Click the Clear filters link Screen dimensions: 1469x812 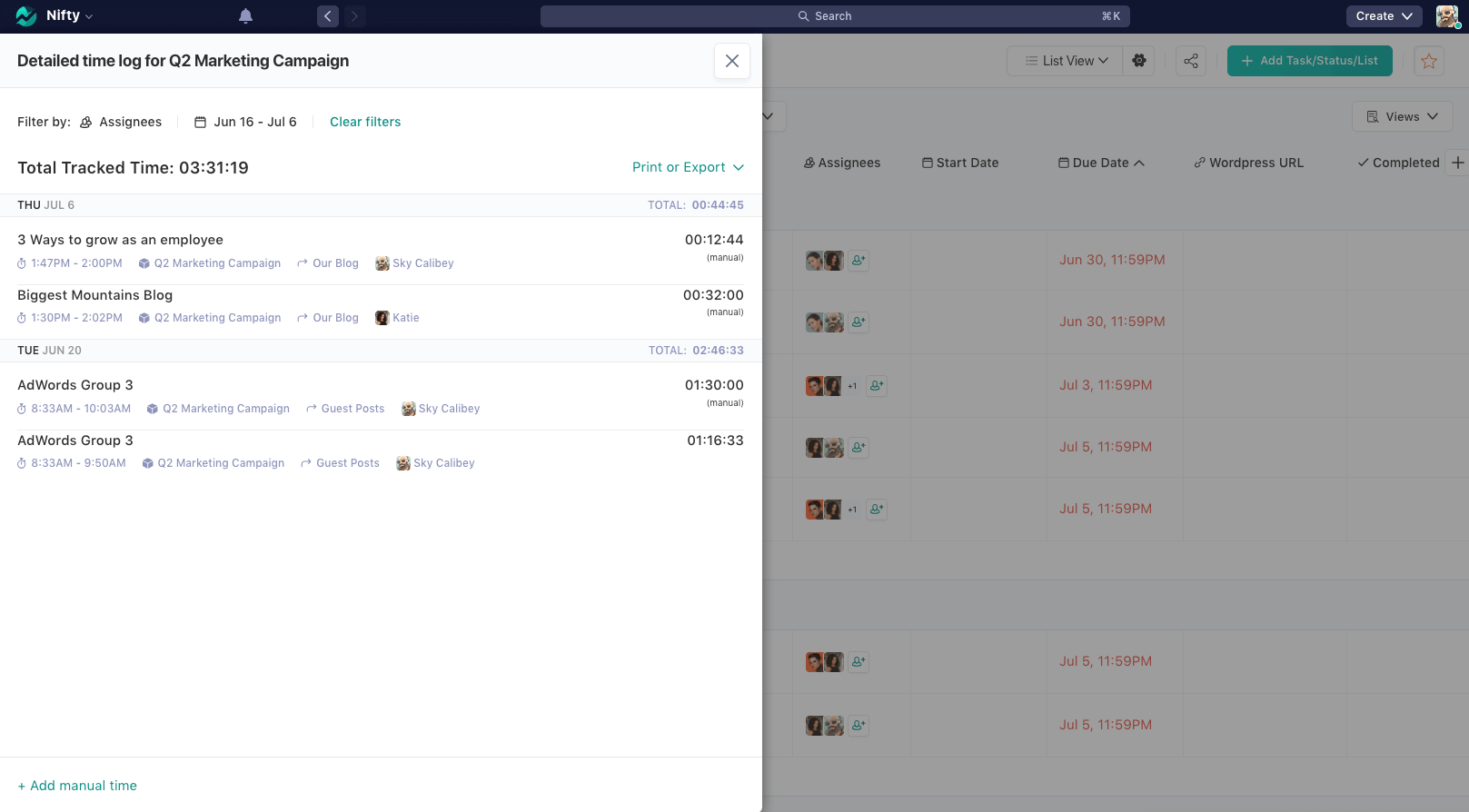tap(364, 122)
